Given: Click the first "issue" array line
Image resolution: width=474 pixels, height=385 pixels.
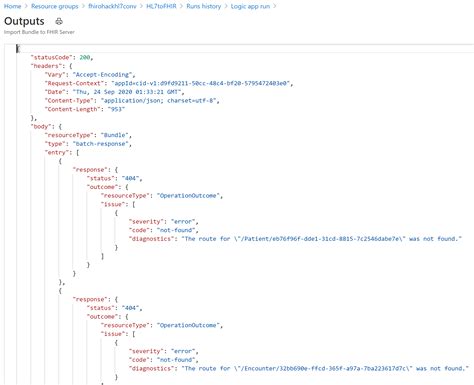Looking at the screenshot, I should coord(118,205).
